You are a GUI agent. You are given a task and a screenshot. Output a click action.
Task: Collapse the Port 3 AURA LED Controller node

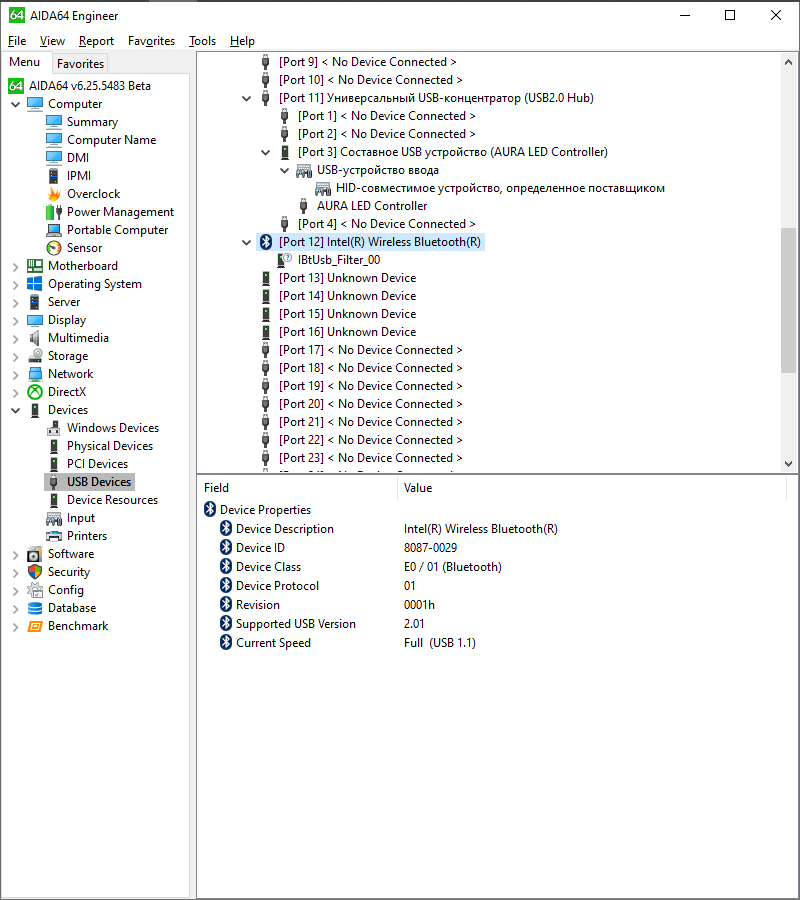266,153
